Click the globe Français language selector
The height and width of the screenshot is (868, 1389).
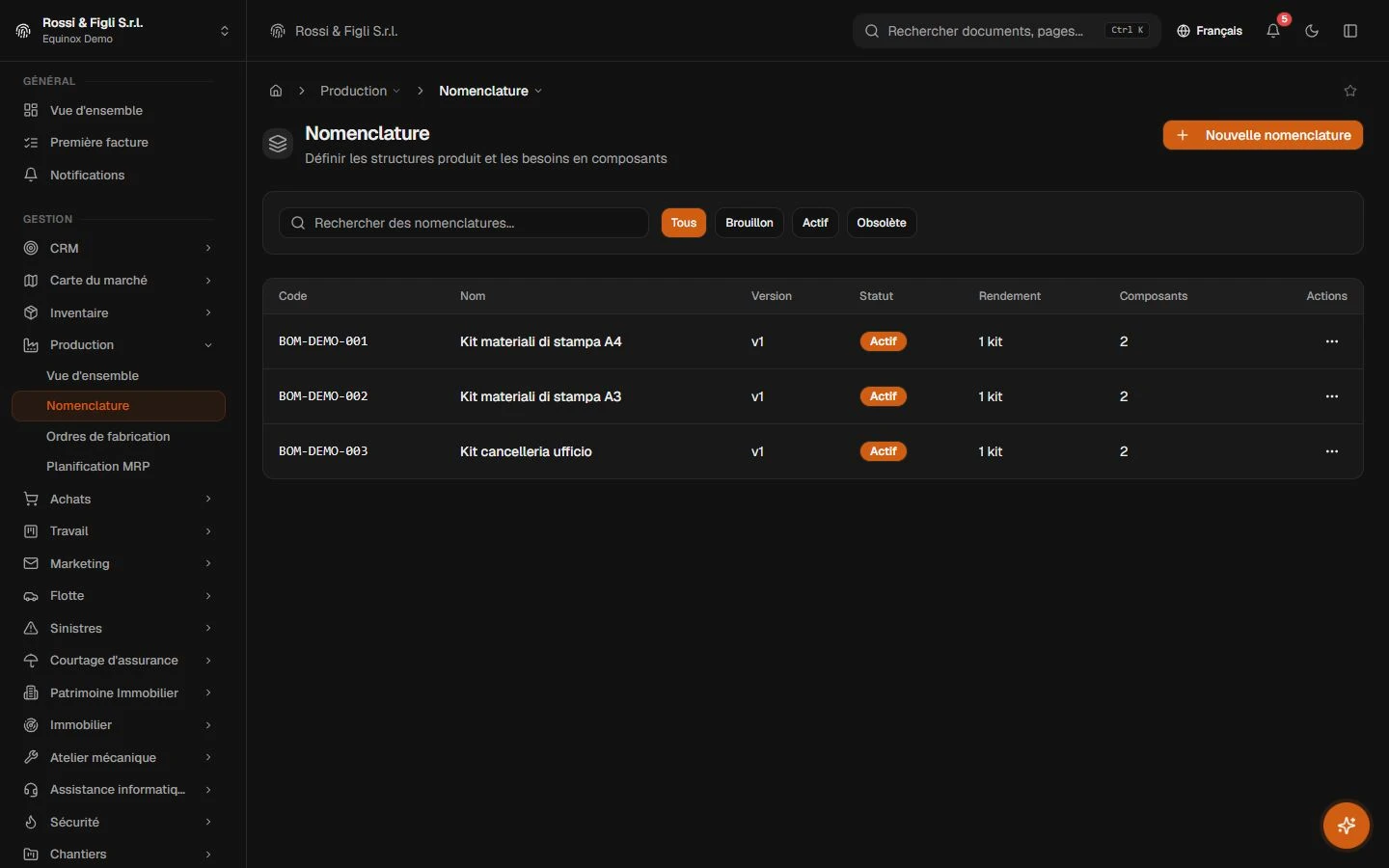(x=1210, y=31)
